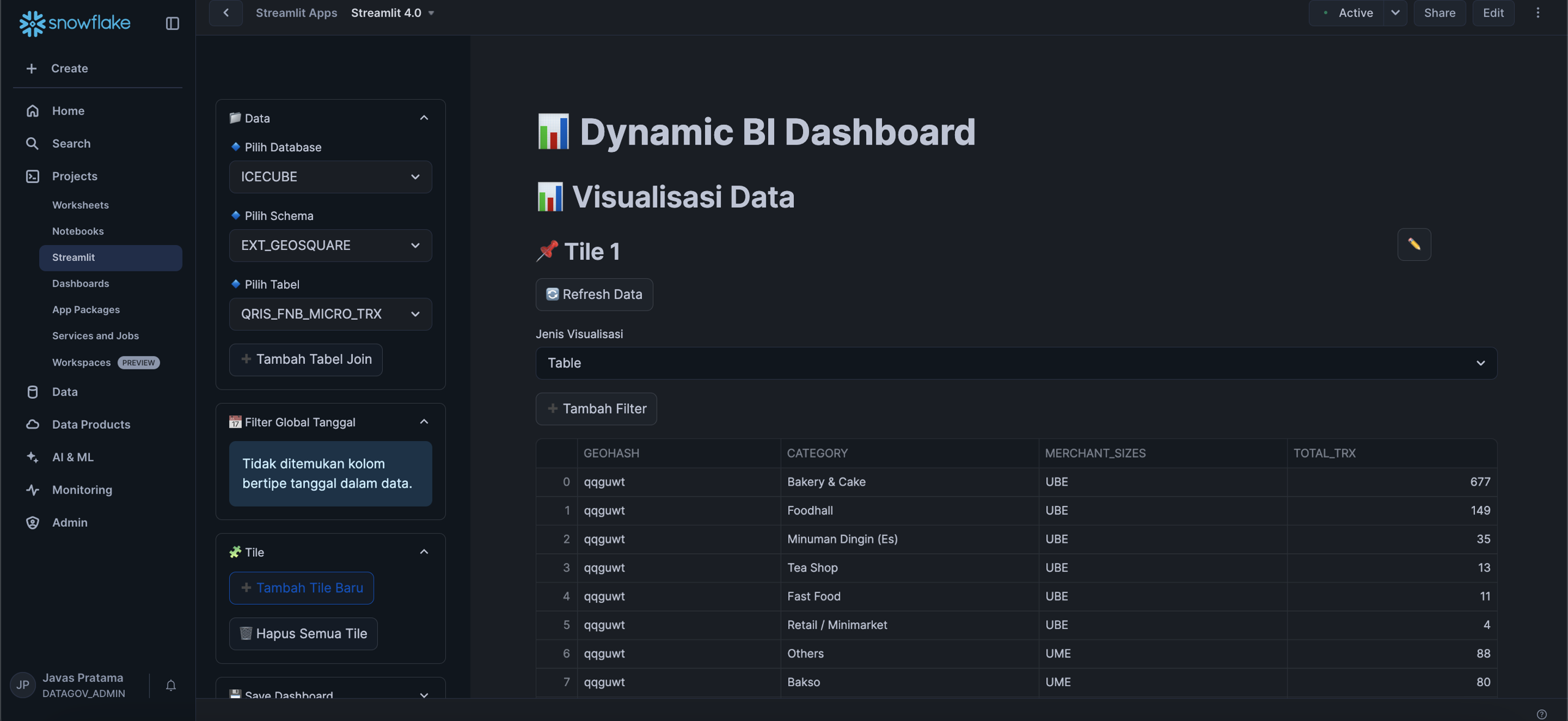Open the Pilih Database ICECUBE dropdown

click(330, 177)
